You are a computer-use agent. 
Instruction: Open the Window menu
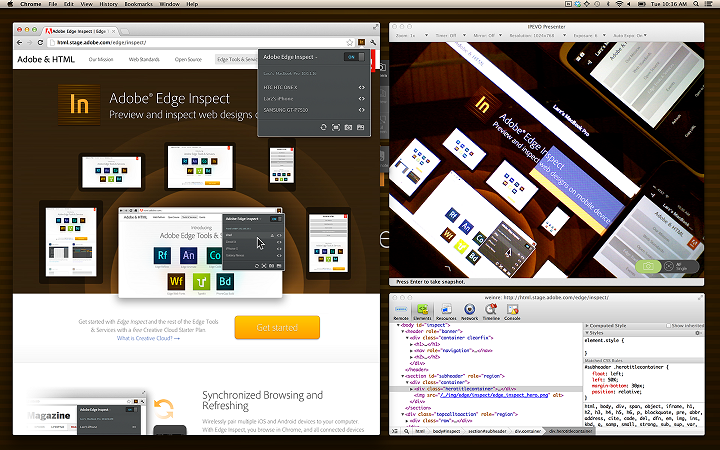pos(169,4)
